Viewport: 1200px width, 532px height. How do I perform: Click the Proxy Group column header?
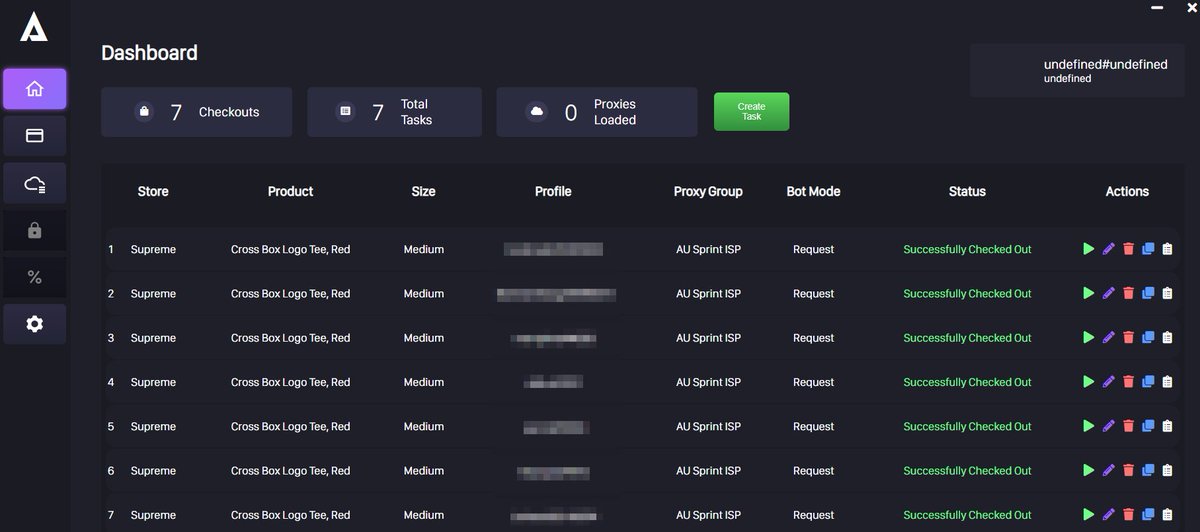708,191
